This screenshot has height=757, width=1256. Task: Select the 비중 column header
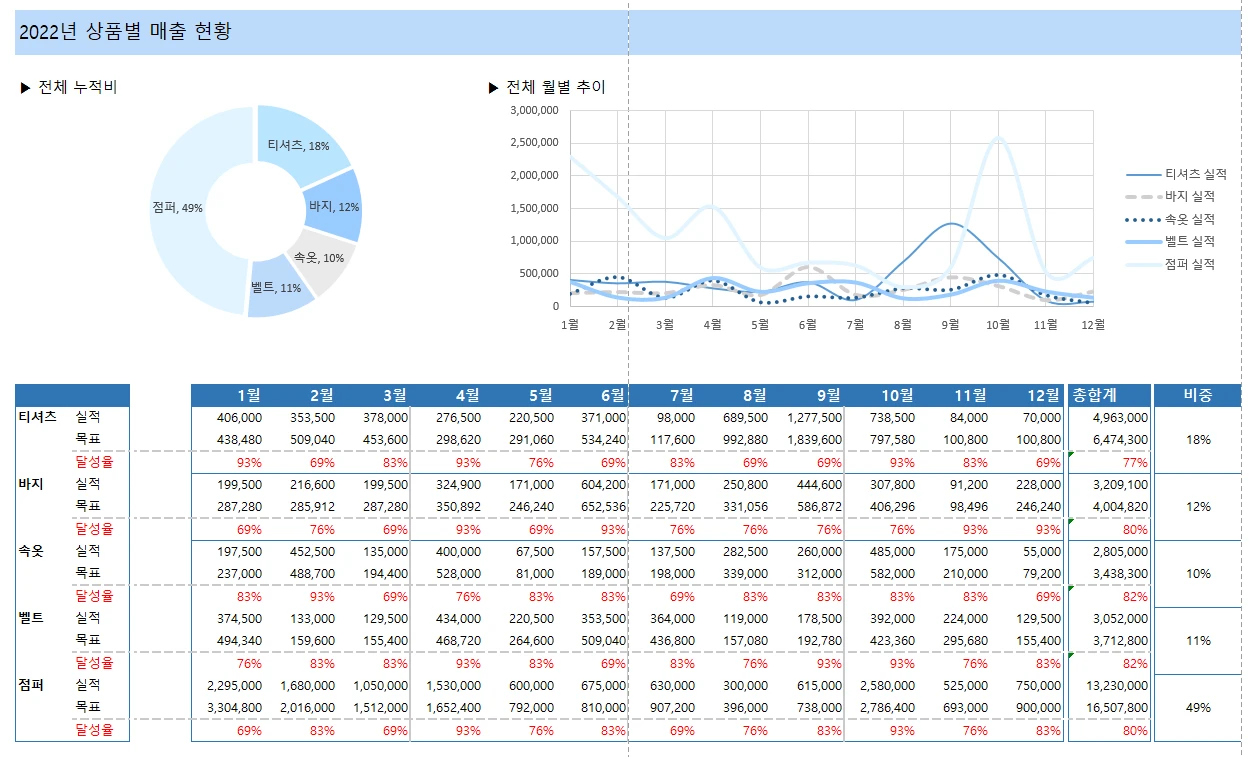pyautogui.click(x=1197, y=395)
